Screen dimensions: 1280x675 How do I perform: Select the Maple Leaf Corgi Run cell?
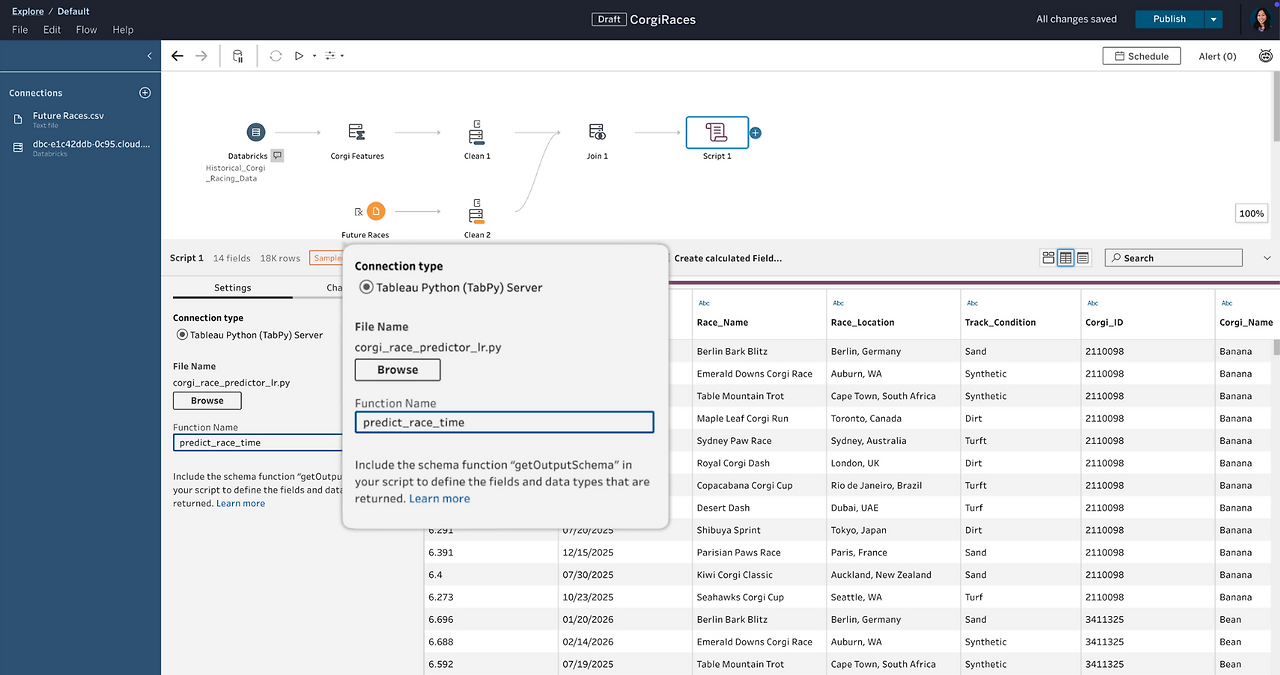pos(759,418)
